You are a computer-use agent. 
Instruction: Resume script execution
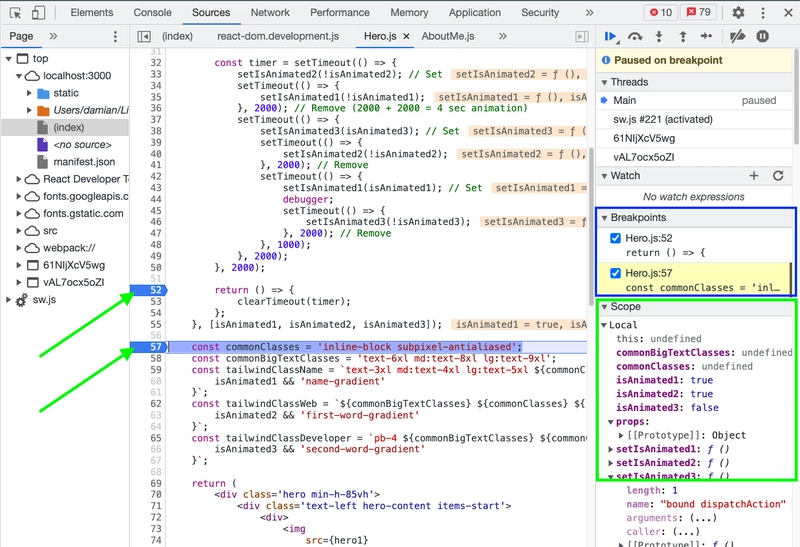click(611, 36)
